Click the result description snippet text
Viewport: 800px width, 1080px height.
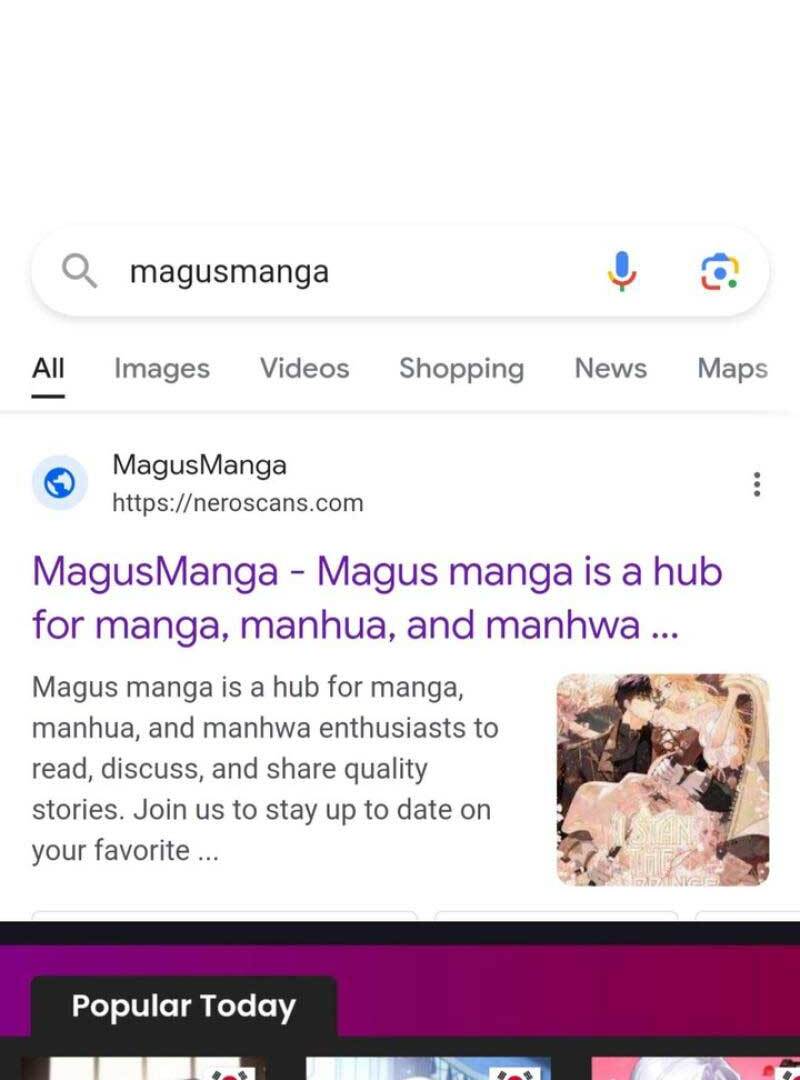coord(265,769)
